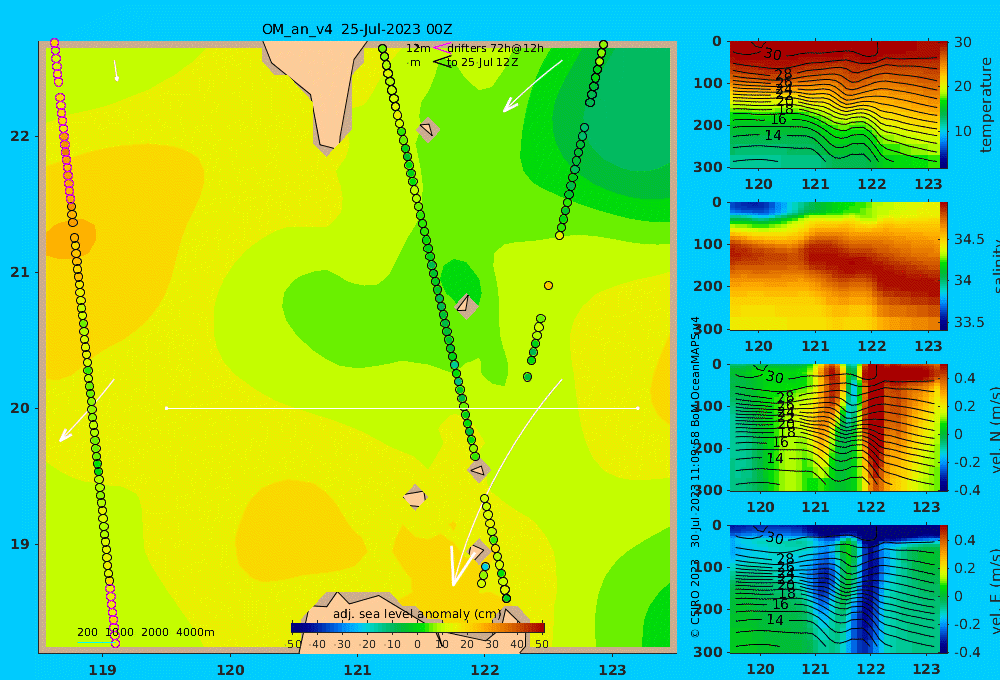
Task: Click the depth contour legend "200 1000 2000 4000m"
Action: click(x=145, y=632)
